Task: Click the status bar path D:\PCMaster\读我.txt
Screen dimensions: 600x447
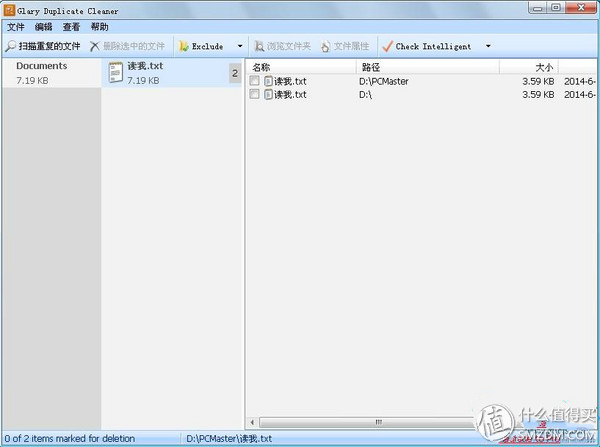Action: click(229, 439)
